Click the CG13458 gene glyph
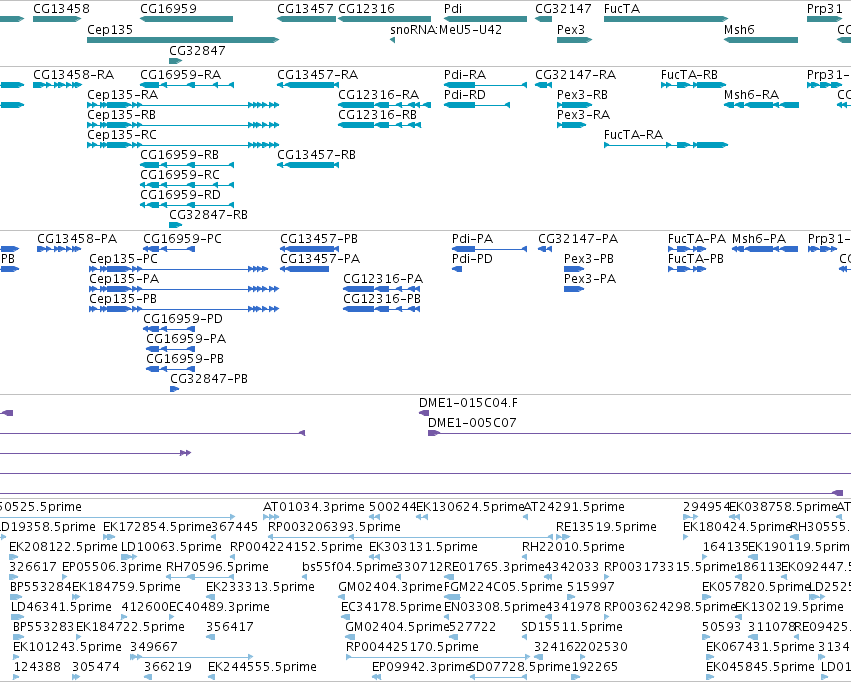The height and width of the screenshot is (682, 851). pyautogui.click(x=57, y=19)
